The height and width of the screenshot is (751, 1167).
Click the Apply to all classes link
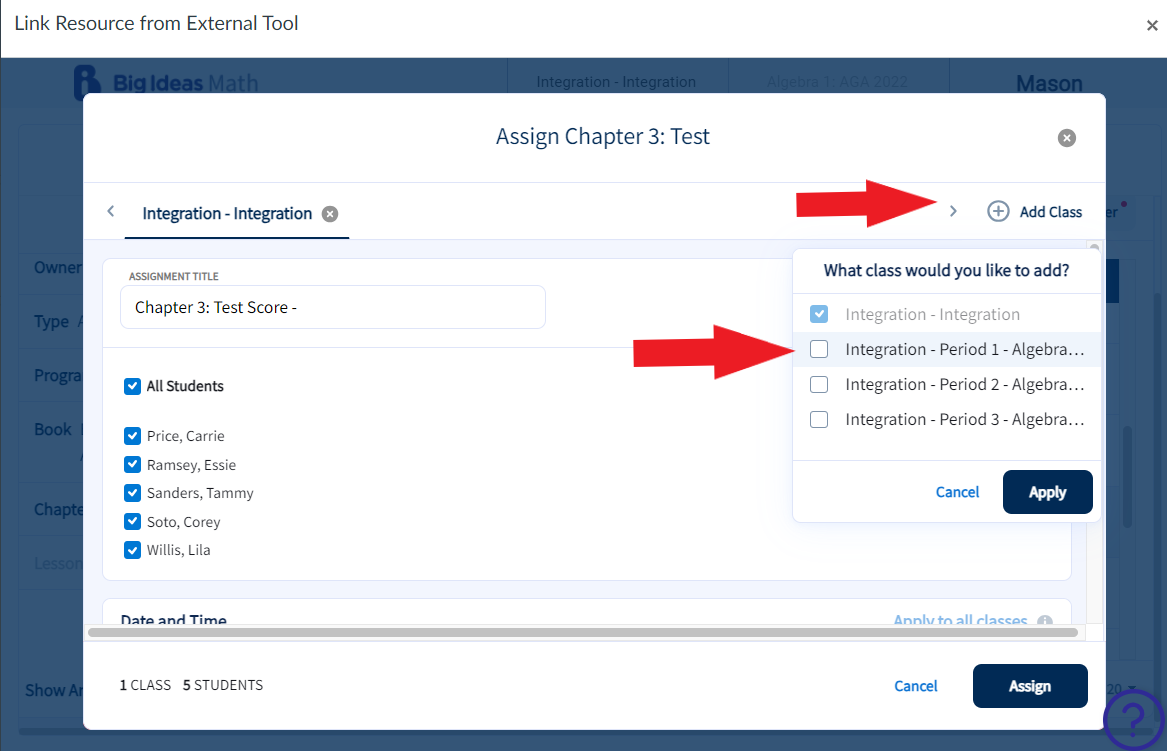point(962,620)
